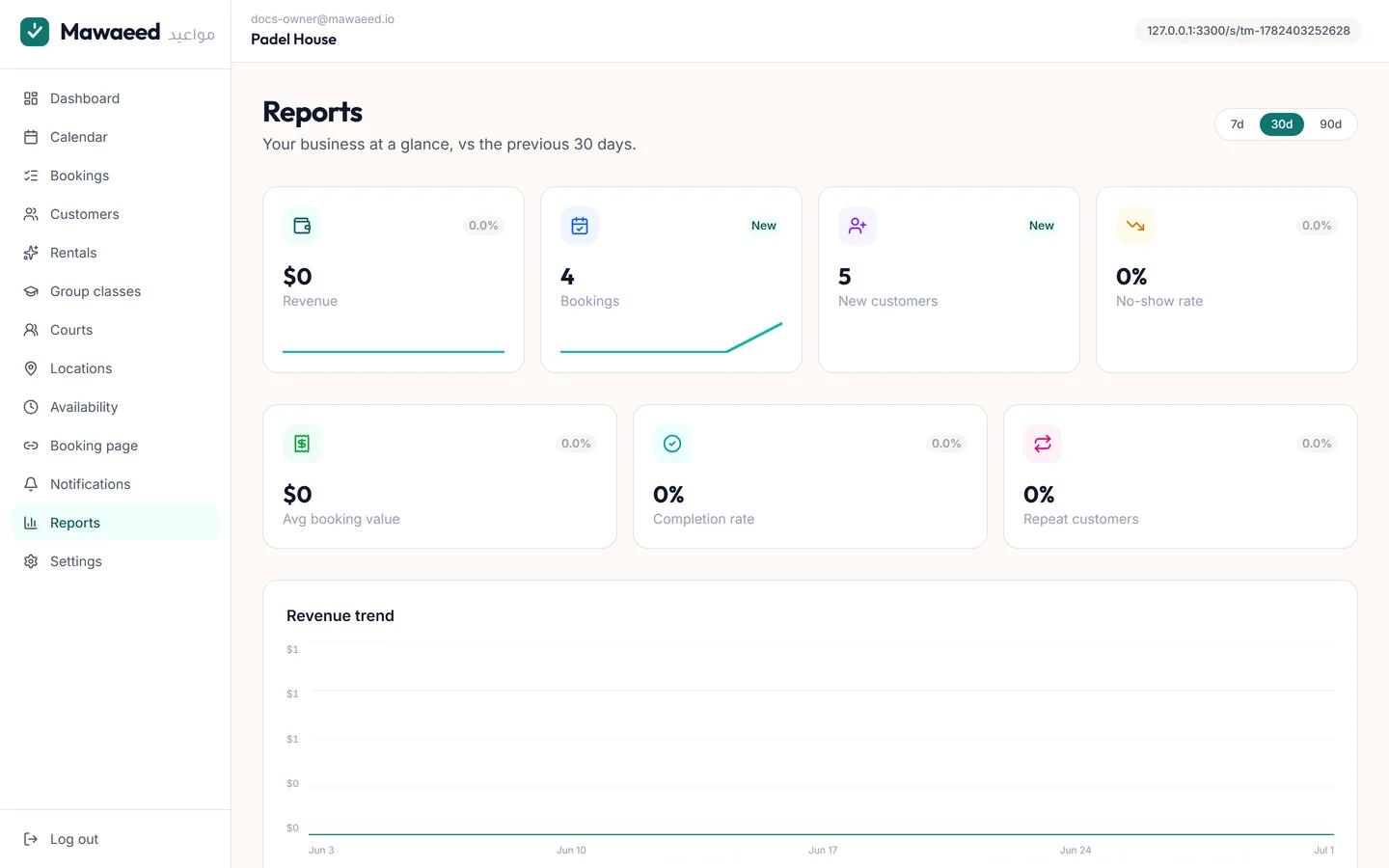Viewport: 1389px width, 868px height.
Task: Select the 30d time range
Action: [x=1282, y=124]
